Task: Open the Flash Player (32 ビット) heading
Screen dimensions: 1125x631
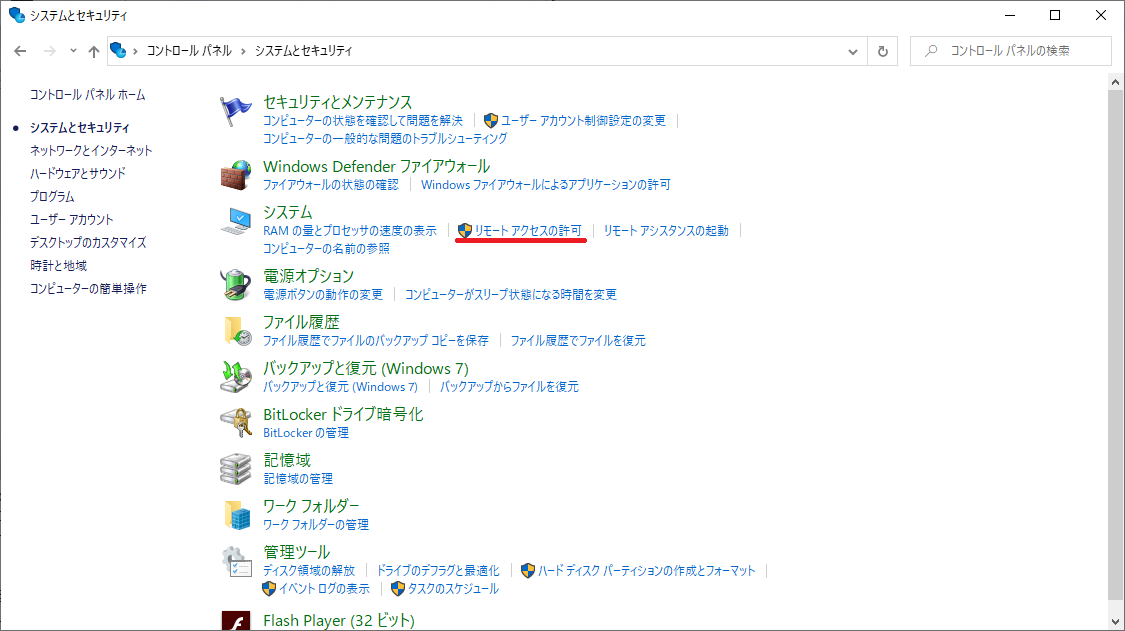Action: [x=339, y=620]
